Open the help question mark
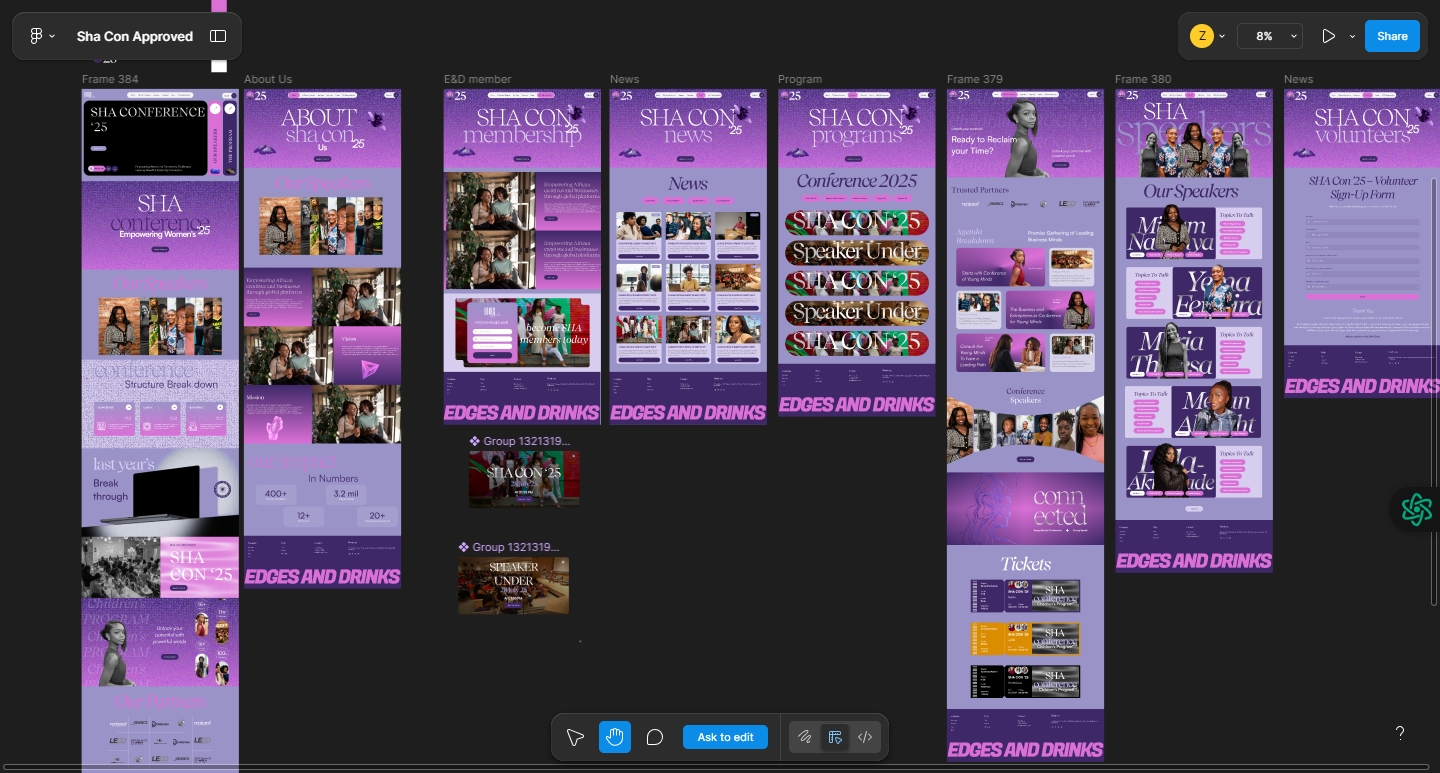 [1400, 733]
